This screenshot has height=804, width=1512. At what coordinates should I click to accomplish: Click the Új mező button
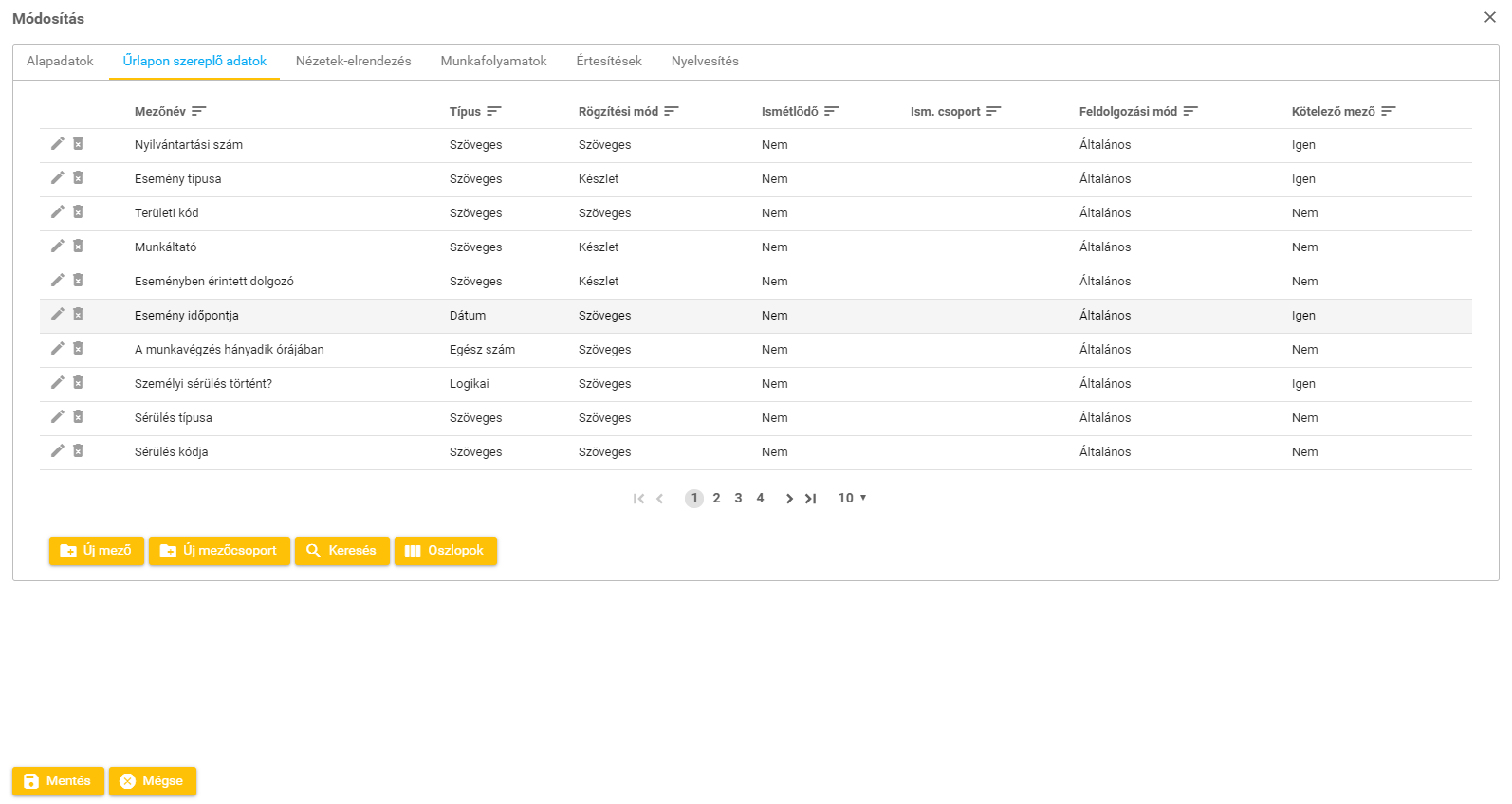point(97,551)
